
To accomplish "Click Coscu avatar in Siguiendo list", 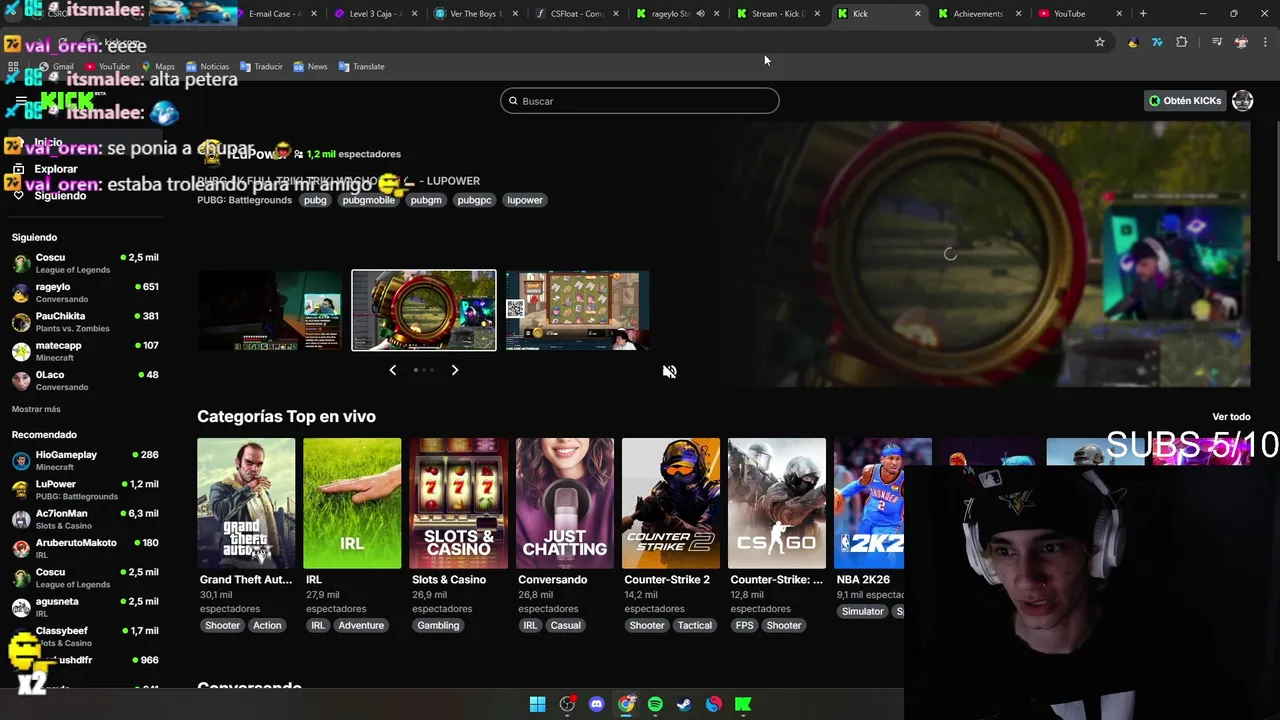I will coord(21,263).
